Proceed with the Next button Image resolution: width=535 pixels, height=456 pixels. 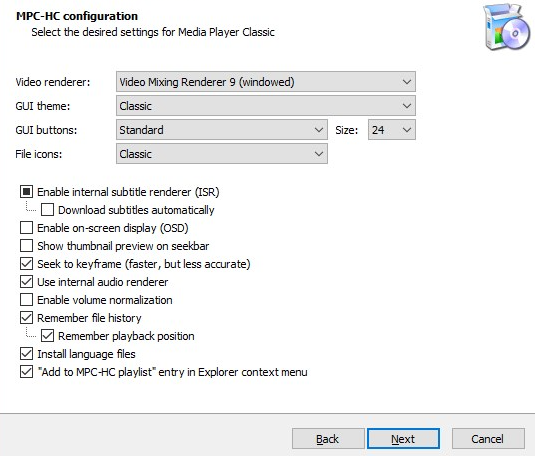tap(403, 439)
